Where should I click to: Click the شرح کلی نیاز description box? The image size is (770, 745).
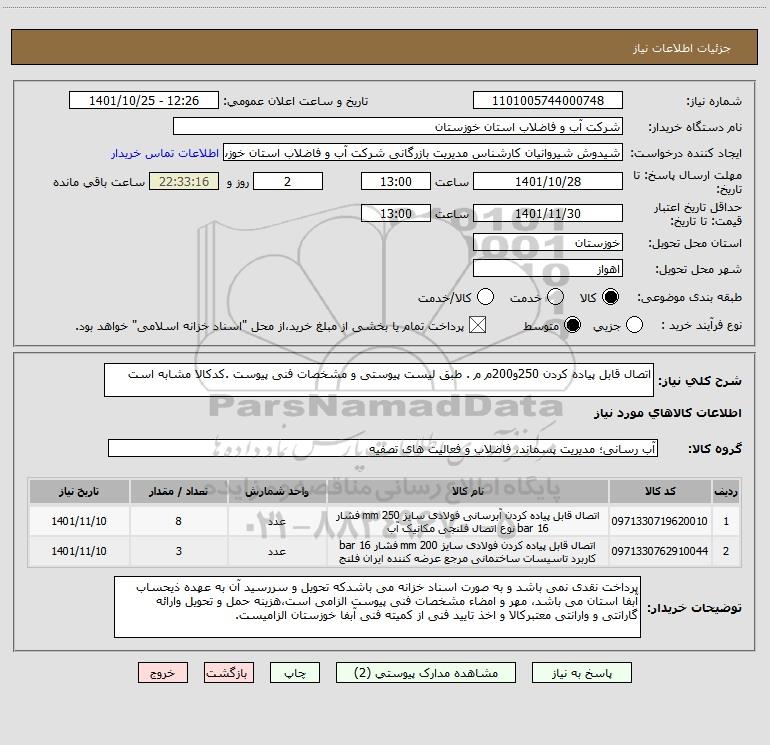click(x=379, y=380)
